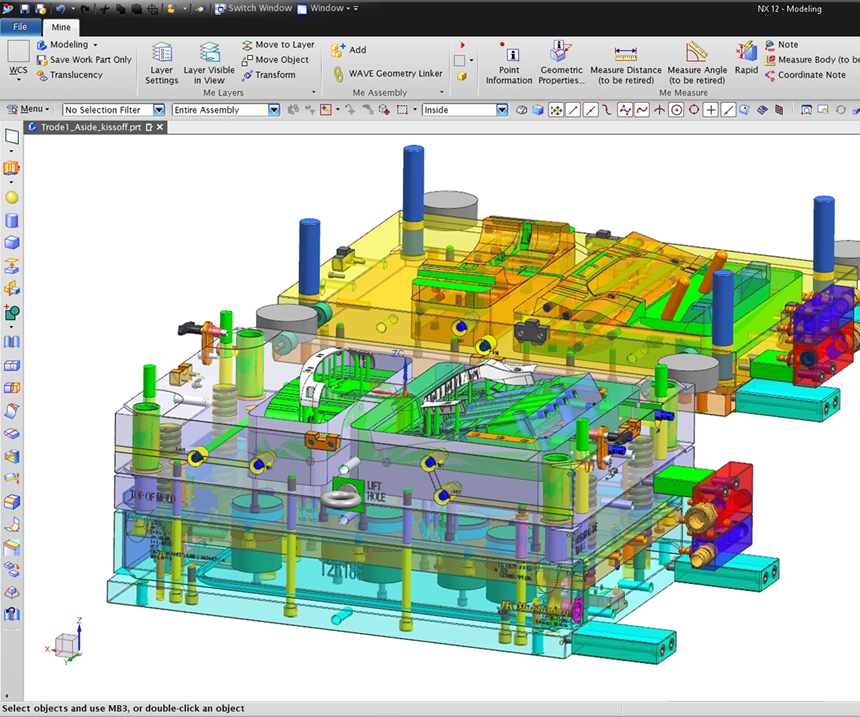Viewport: 860px width, 717px height.
Task: Open the File menu tab
Action: click(21, 26)
